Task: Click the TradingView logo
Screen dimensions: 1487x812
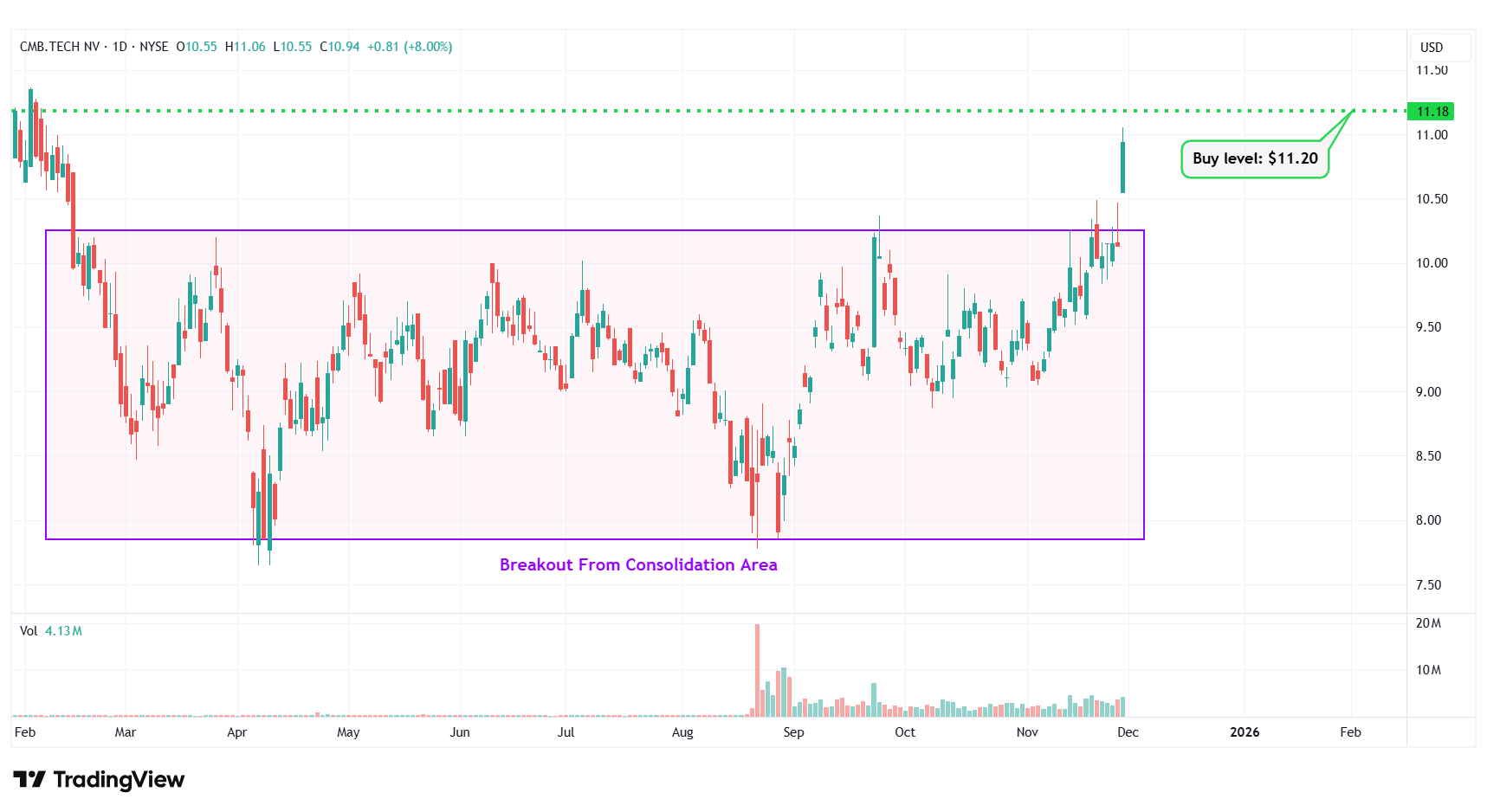Action: point(99,780)
